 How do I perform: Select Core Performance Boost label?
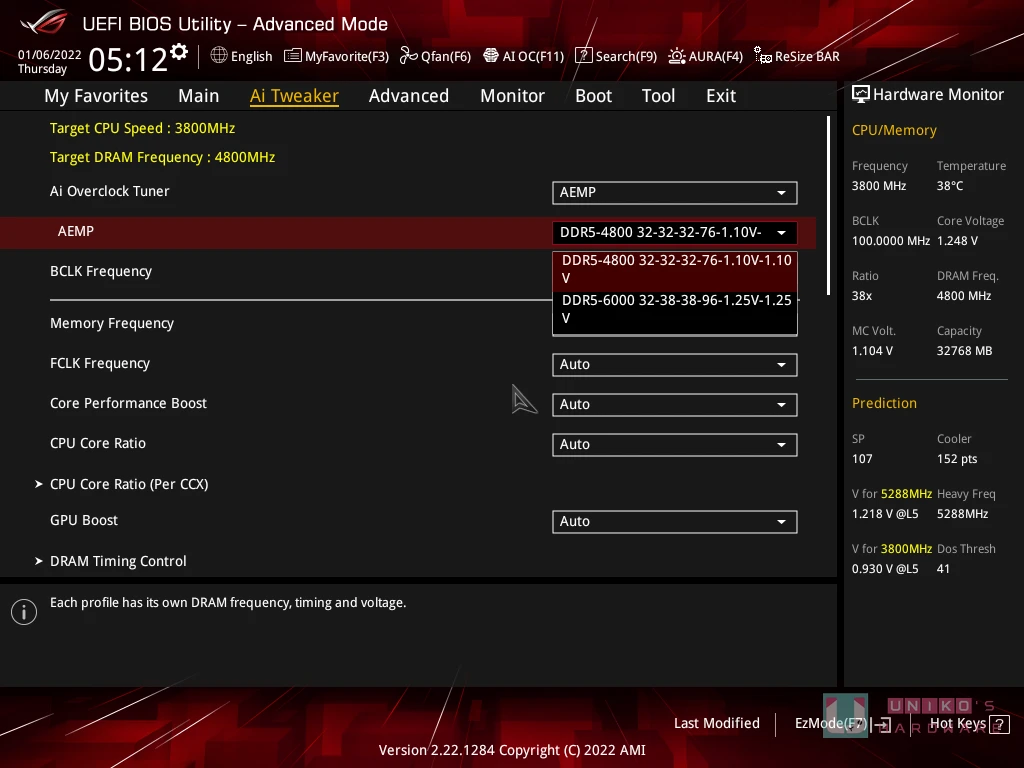pos(128,403)
